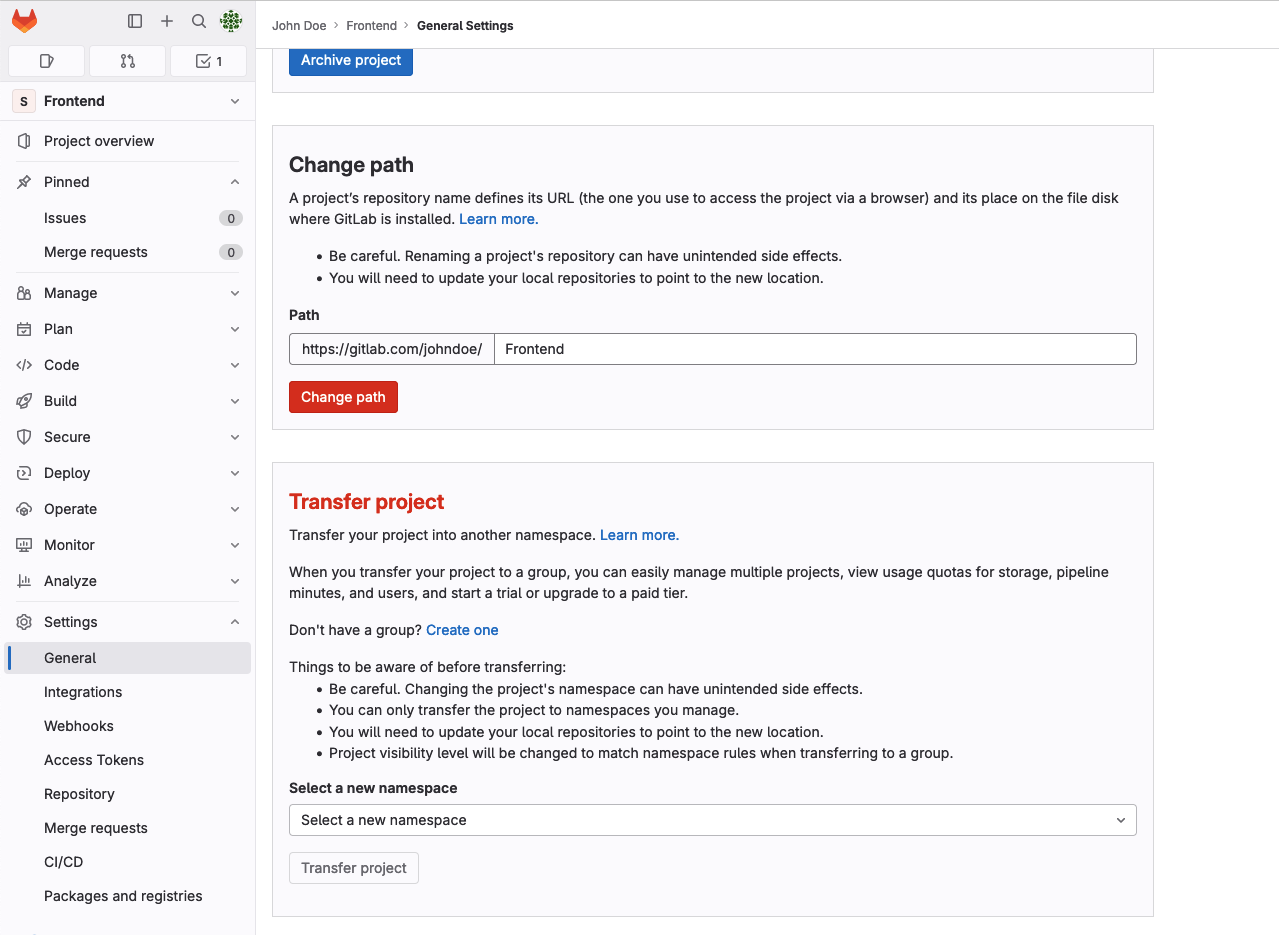Open merge requests icon in top bar
Viewport: 1279px width, 935px height.
[x=127, y=61]
